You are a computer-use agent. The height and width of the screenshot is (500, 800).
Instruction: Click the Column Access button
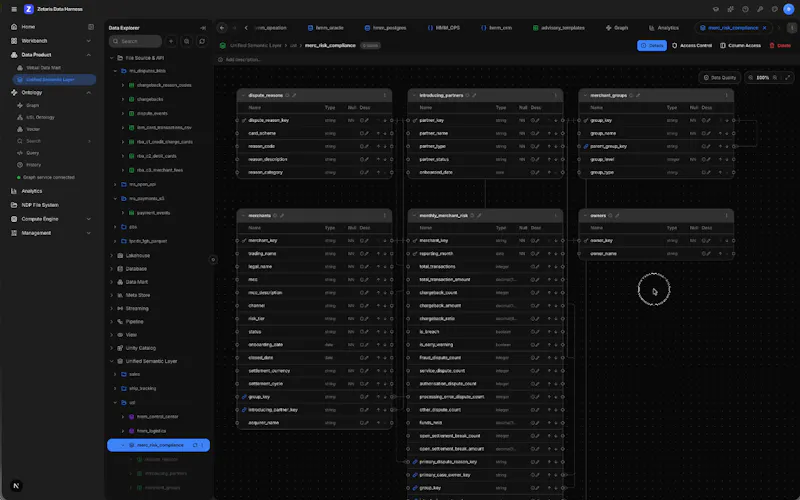point(740,45)
